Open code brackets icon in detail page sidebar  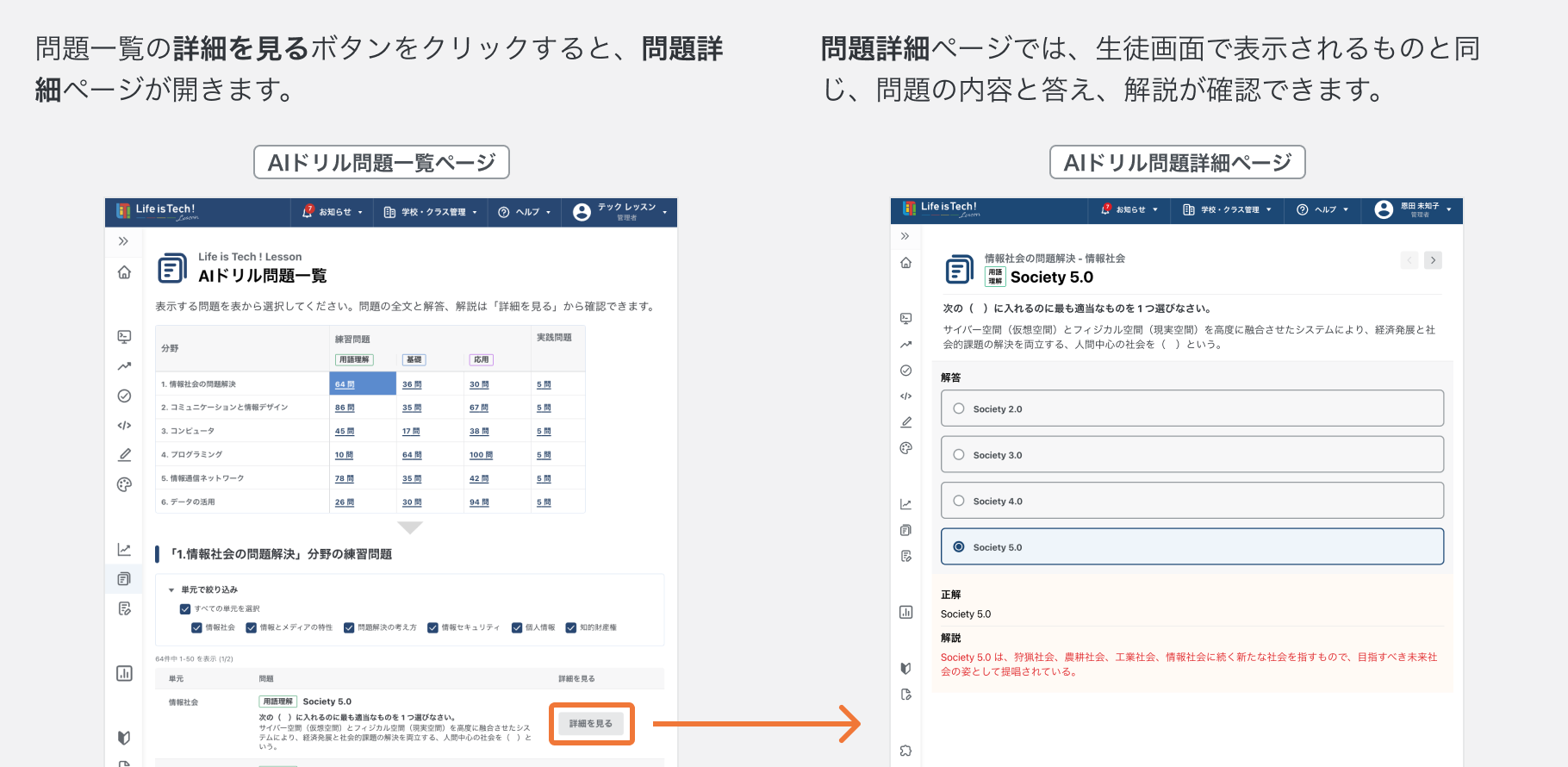(905, 396)
